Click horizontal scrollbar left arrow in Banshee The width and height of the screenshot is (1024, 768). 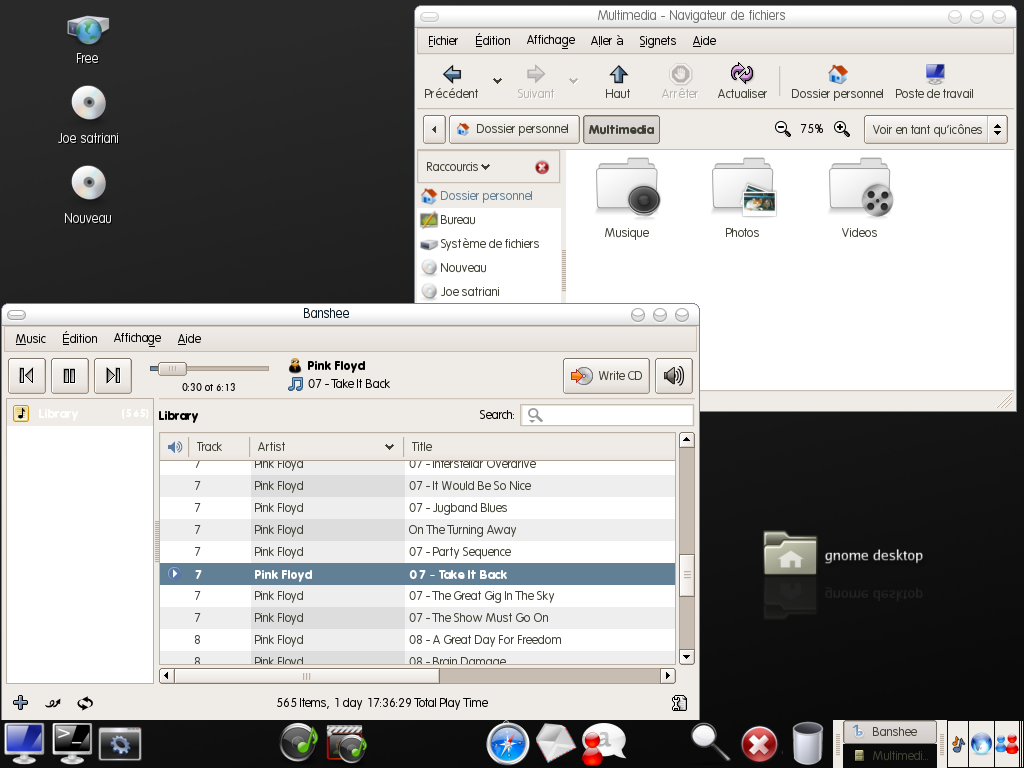click(x=167, y=675)
